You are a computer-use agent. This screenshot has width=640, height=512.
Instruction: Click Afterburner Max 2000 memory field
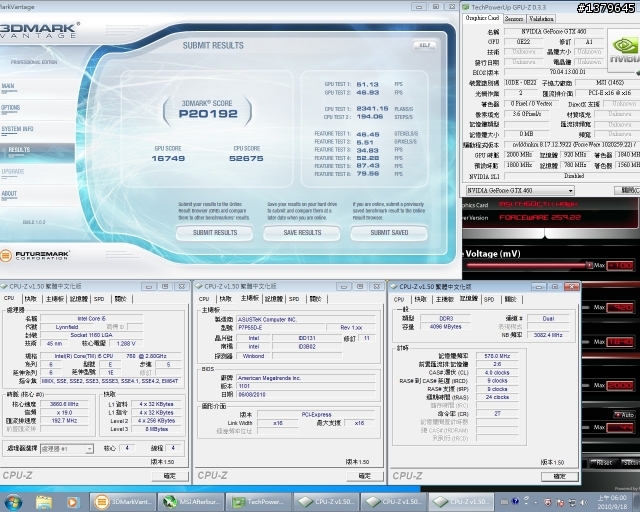(620, 385)
